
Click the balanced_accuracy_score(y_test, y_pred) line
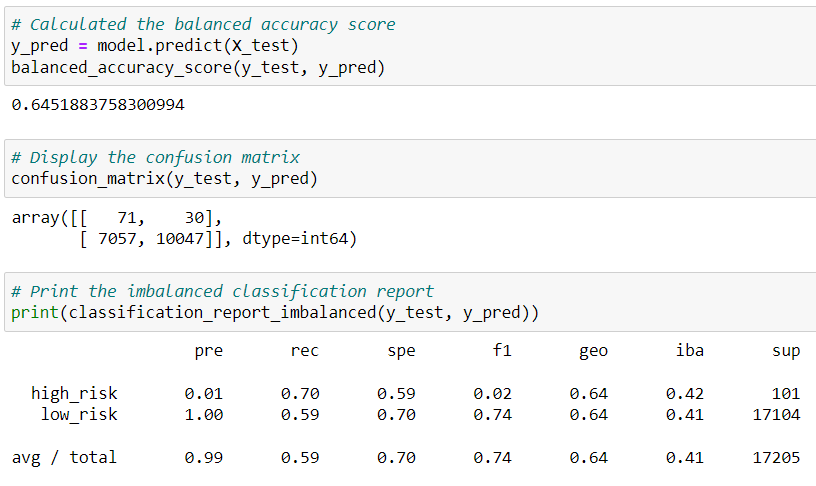pos(198,68)
